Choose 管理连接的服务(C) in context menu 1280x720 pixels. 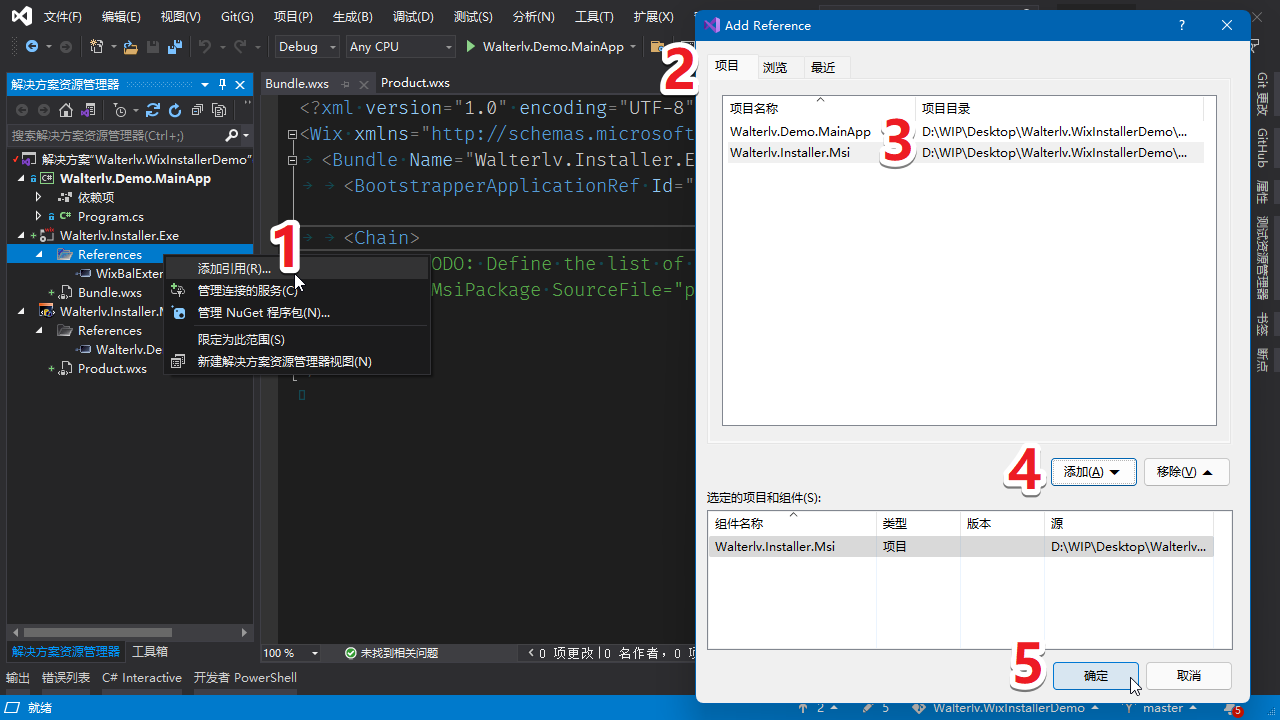tap(297, 290)
